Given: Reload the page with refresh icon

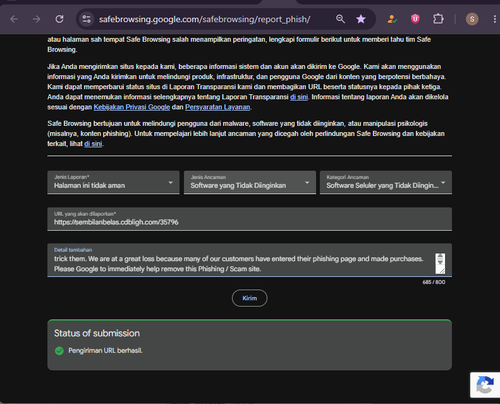Looking at the screenshot, I should tap(59, 19).
